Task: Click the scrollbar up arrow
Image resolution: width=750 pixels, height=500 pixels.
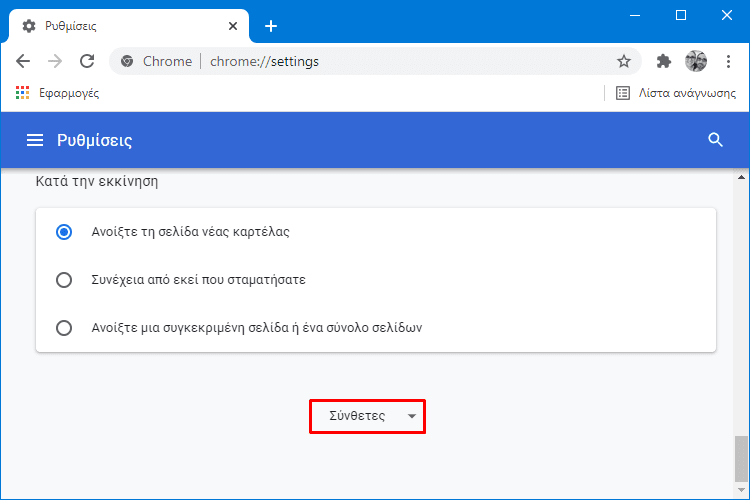Action: (741, 177)
